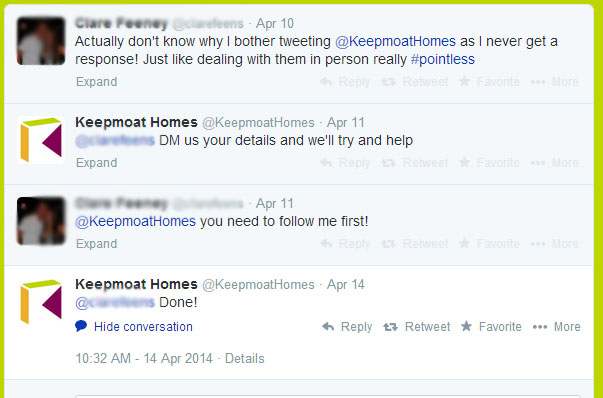Click the blurred user avatar on the top tweet
The height and width of the screenshot is (398, 603).
tap(41, 41)
